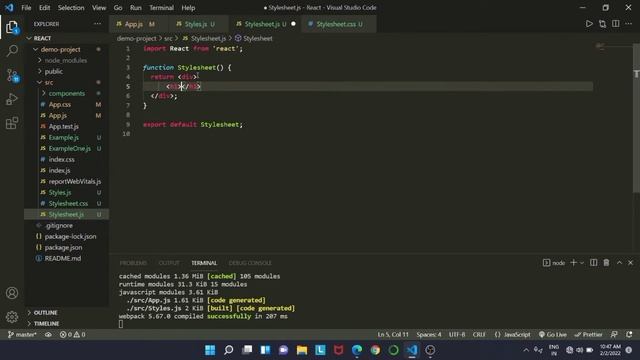Change the Spaces: 4 indentation setting
The height and width of the screenshot is (360, 640).
click(x=429, y=335)
